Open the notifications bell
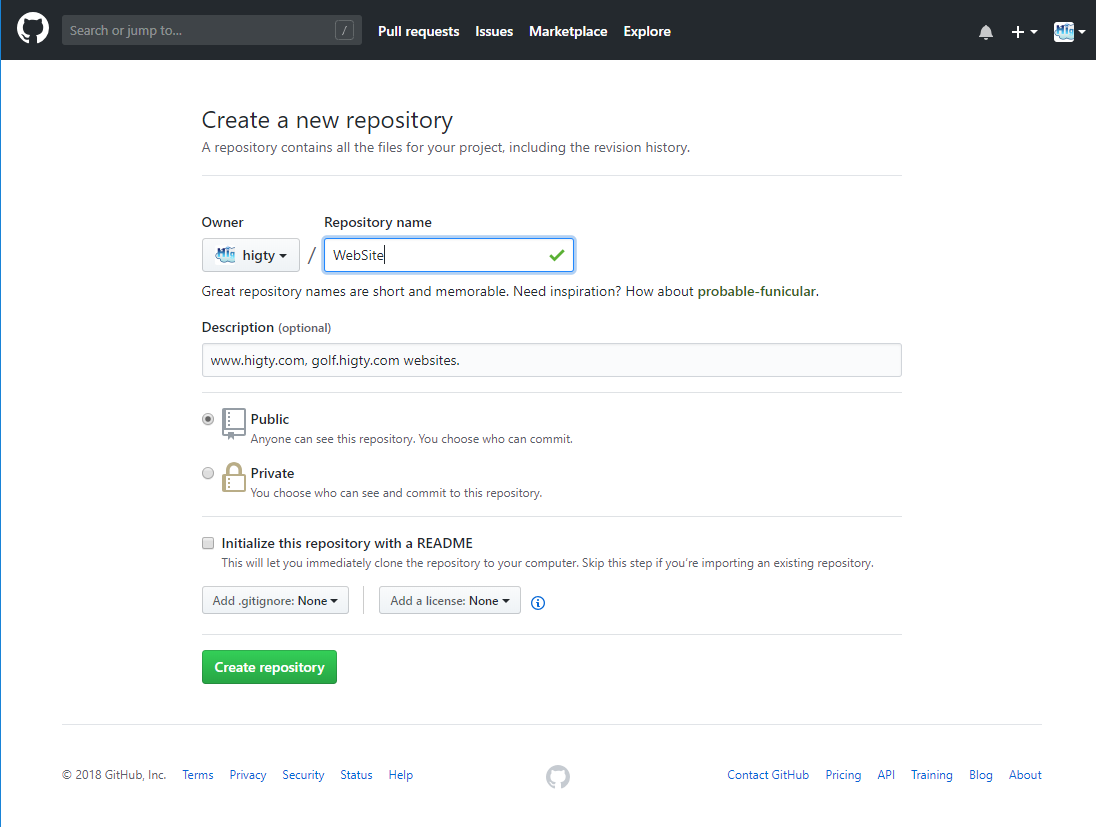The width and height of the screenshot is (1096, 827). [986, 31]
